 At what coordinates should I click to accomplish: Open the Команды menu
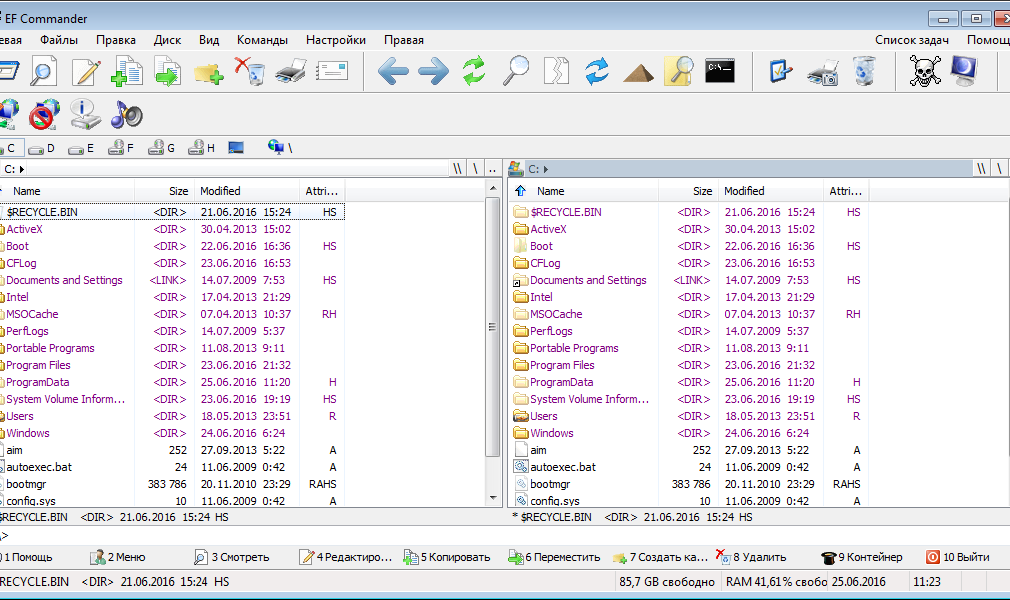(262, 40)
